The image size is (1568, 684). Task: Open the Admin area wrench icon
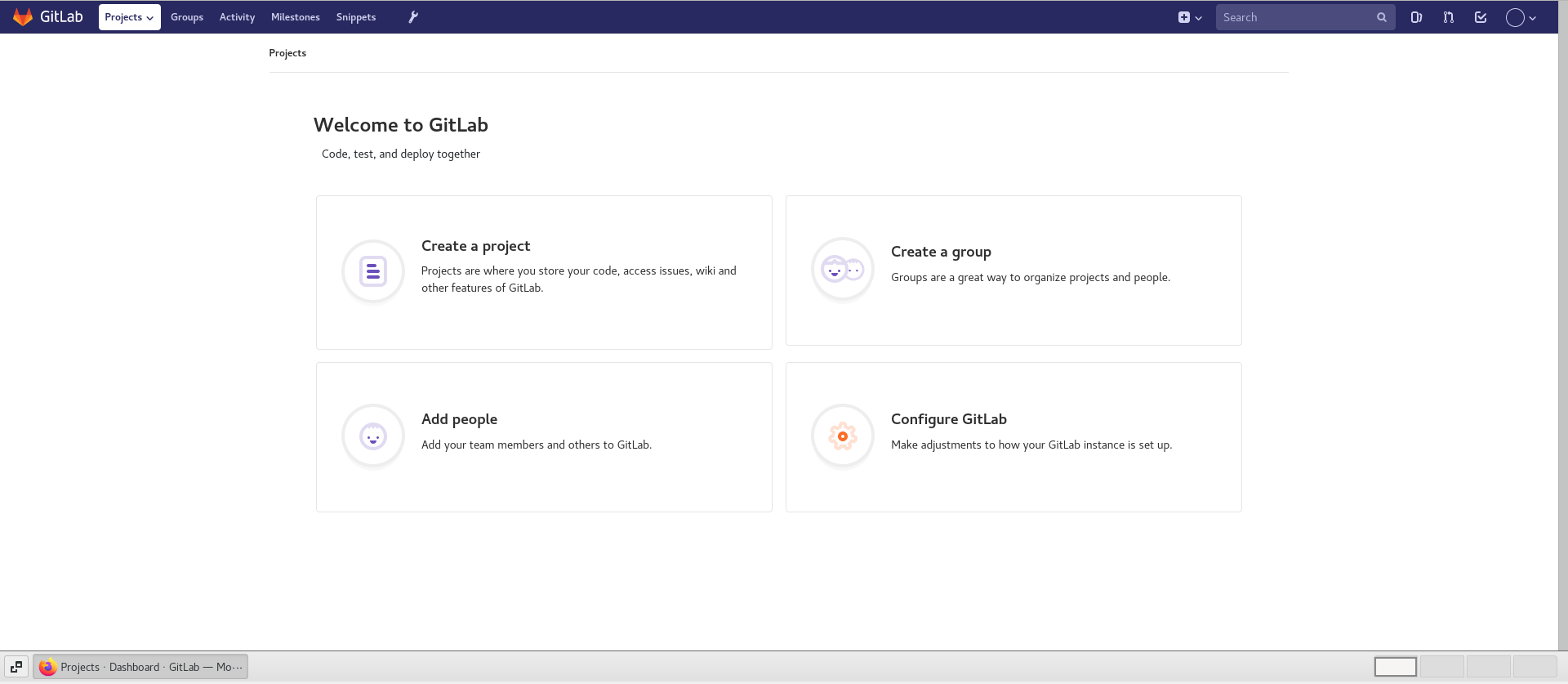pyautogui.click(x=413, y=17)
